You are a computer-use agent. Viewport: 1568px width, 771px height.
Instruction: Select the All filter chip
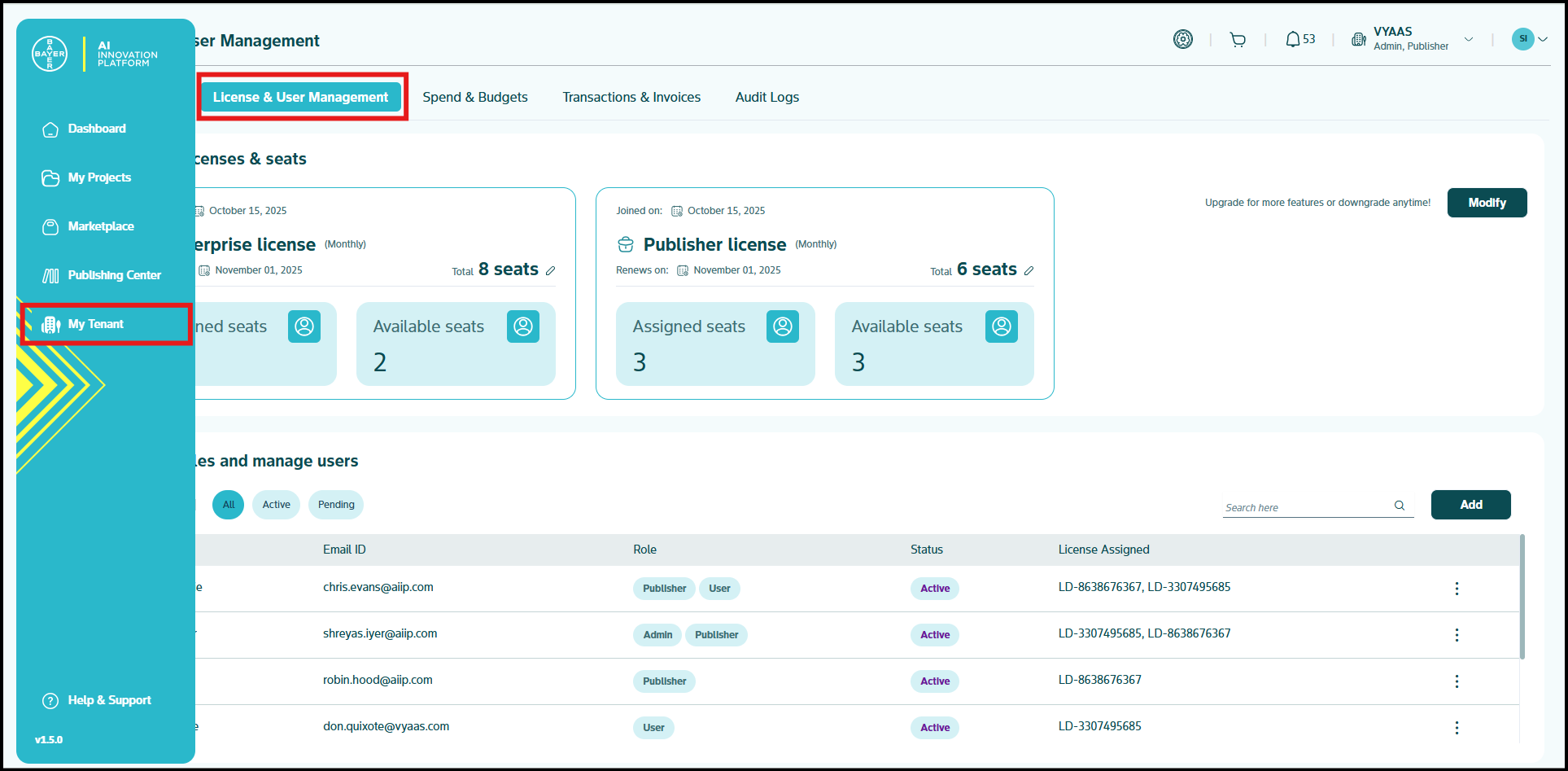[228, 505]
